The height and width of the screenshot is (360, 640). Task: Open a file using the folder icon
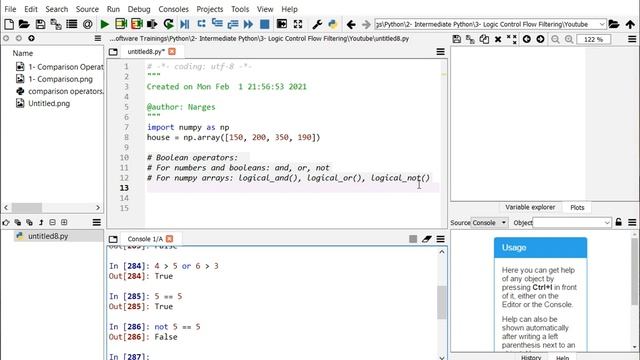point(24,24)
